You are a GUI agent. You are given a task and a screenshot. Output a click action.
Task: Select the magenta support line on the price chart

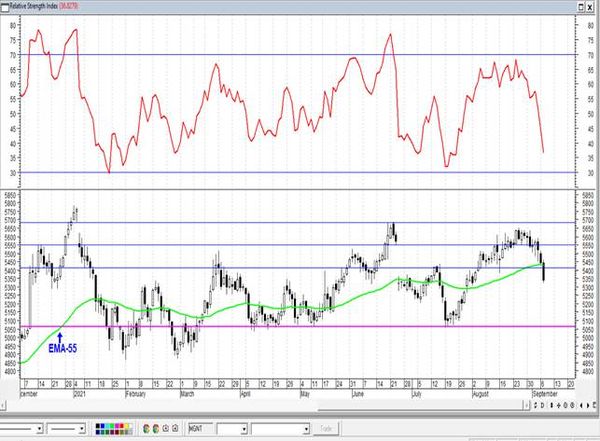coord(300,326)
